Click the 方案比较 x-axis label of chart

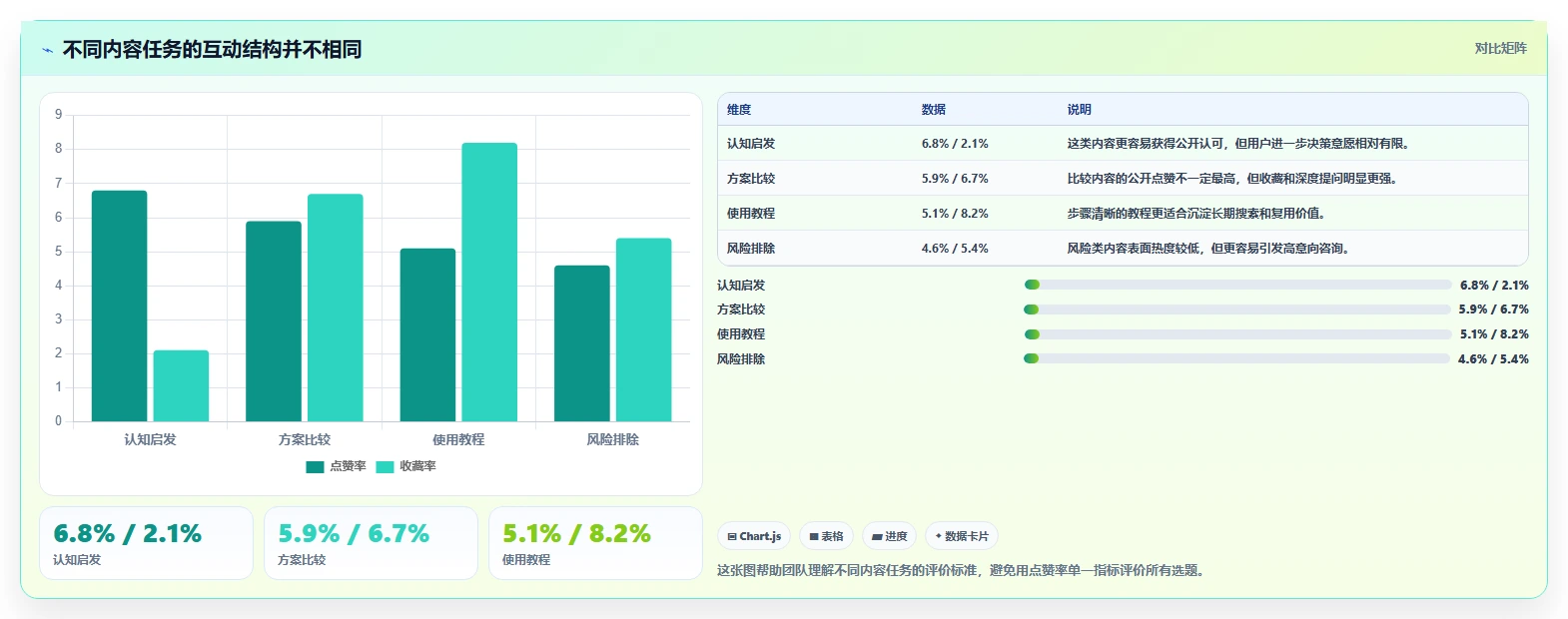click(x=305, y=439)
